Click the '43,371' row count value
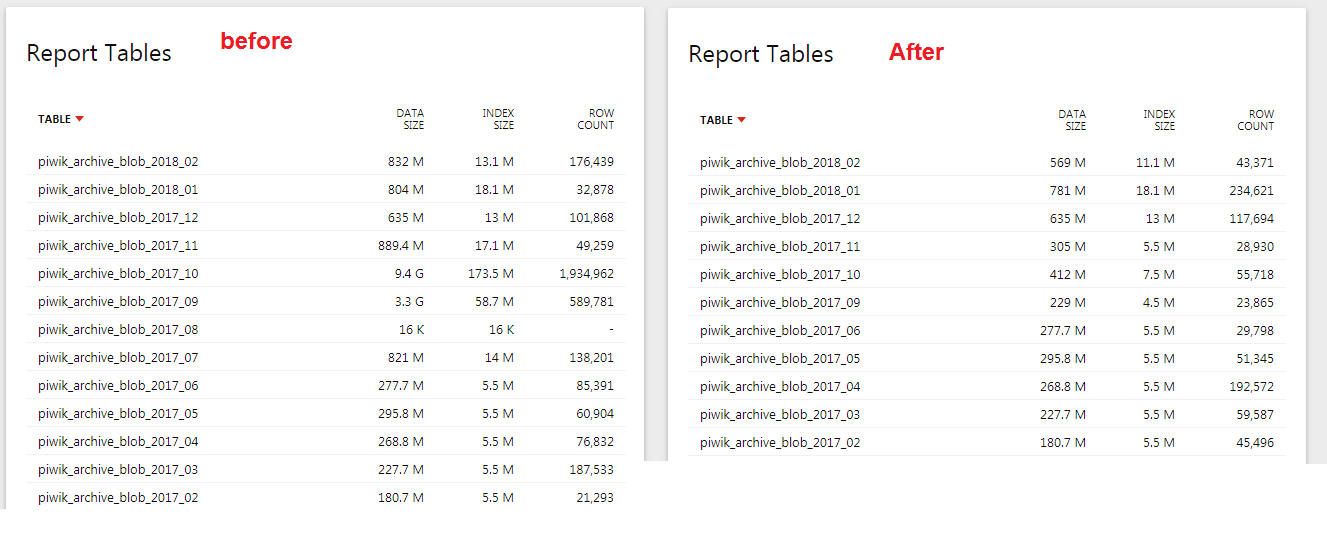This screenshot has height=534, width=1327. pyautogui.click(x=1256, y=162)
